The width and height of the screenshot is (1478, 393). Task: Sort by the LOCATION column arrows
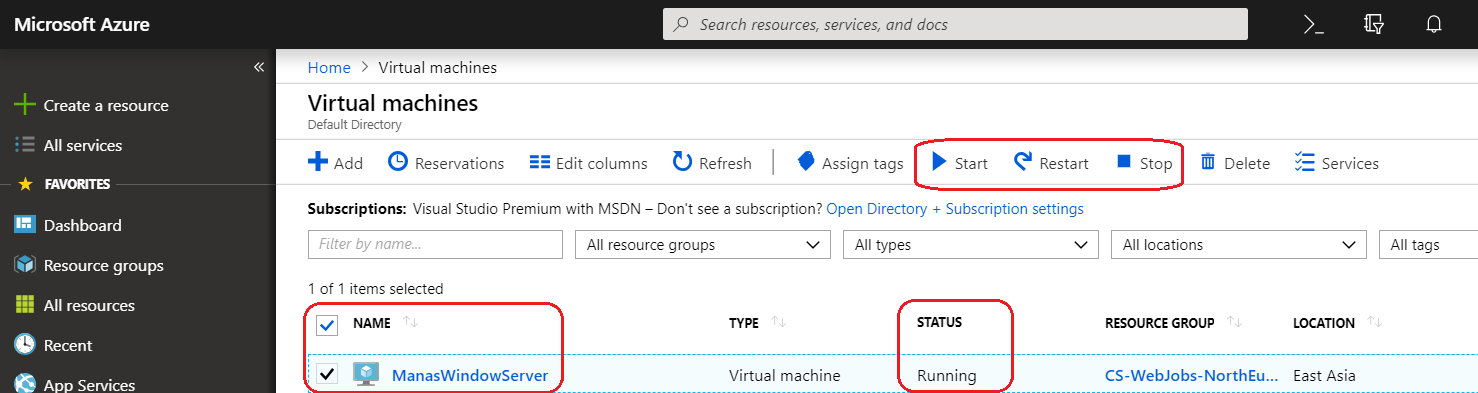[x=1375, y=322]
